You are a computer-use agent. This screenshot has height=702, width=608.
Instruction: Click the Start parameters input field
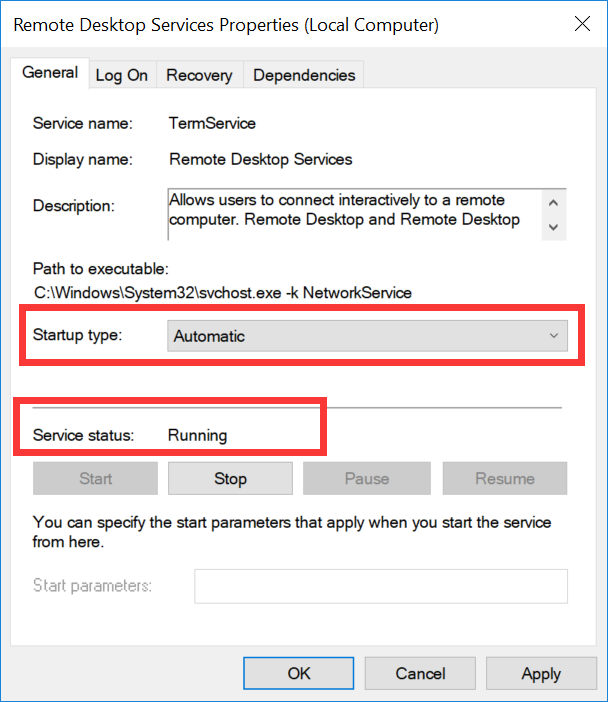(x=381, y=586)
